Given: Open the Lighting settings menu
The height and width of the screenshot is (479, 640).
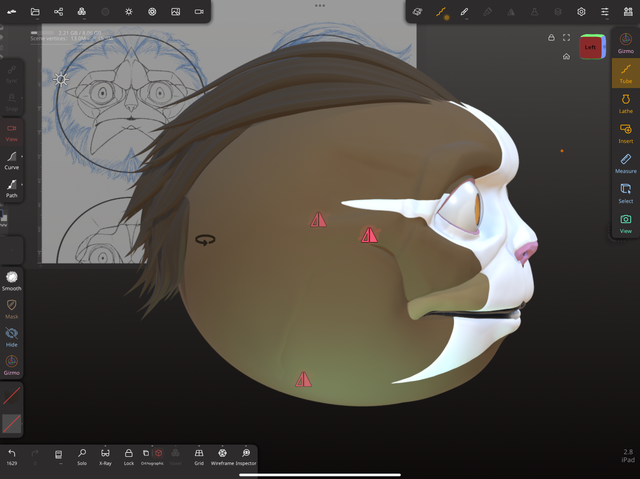Looking at the screenshot, I should coord(129,11).
